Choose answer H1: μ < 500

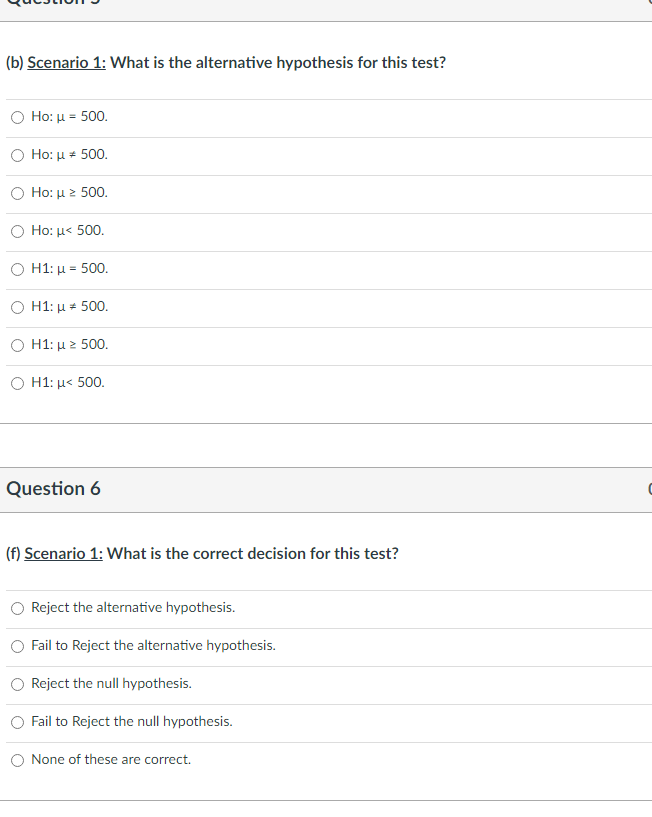point(17,382)
